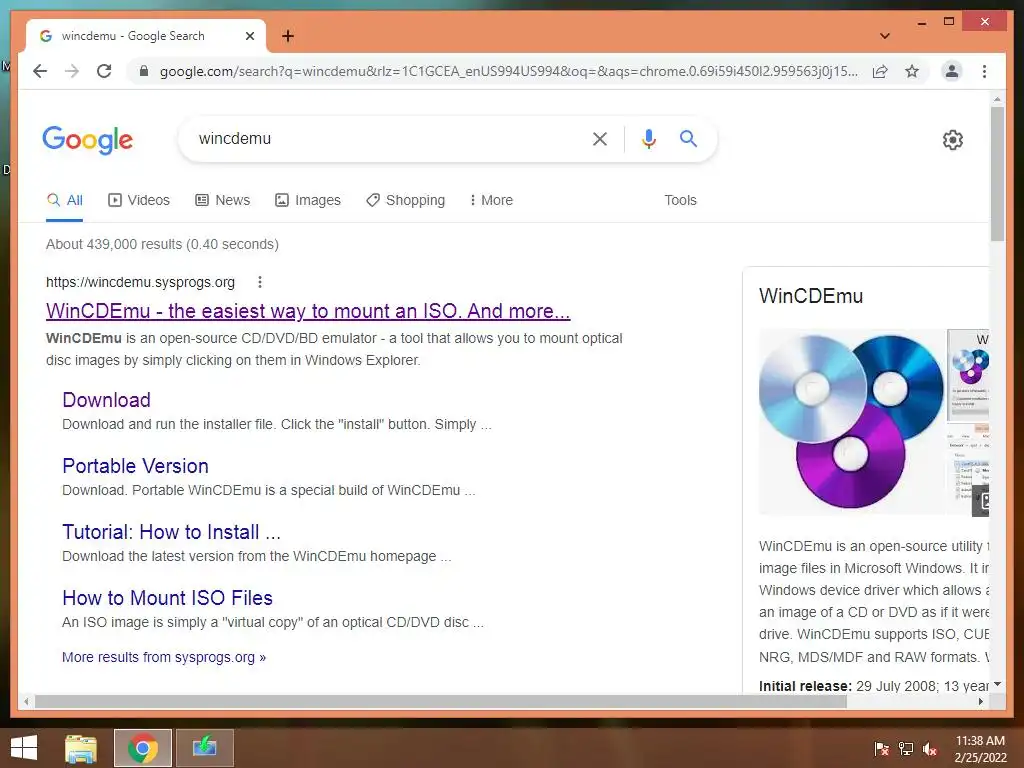
Task: Open Google quick settings gear
Action: point(952,140)
